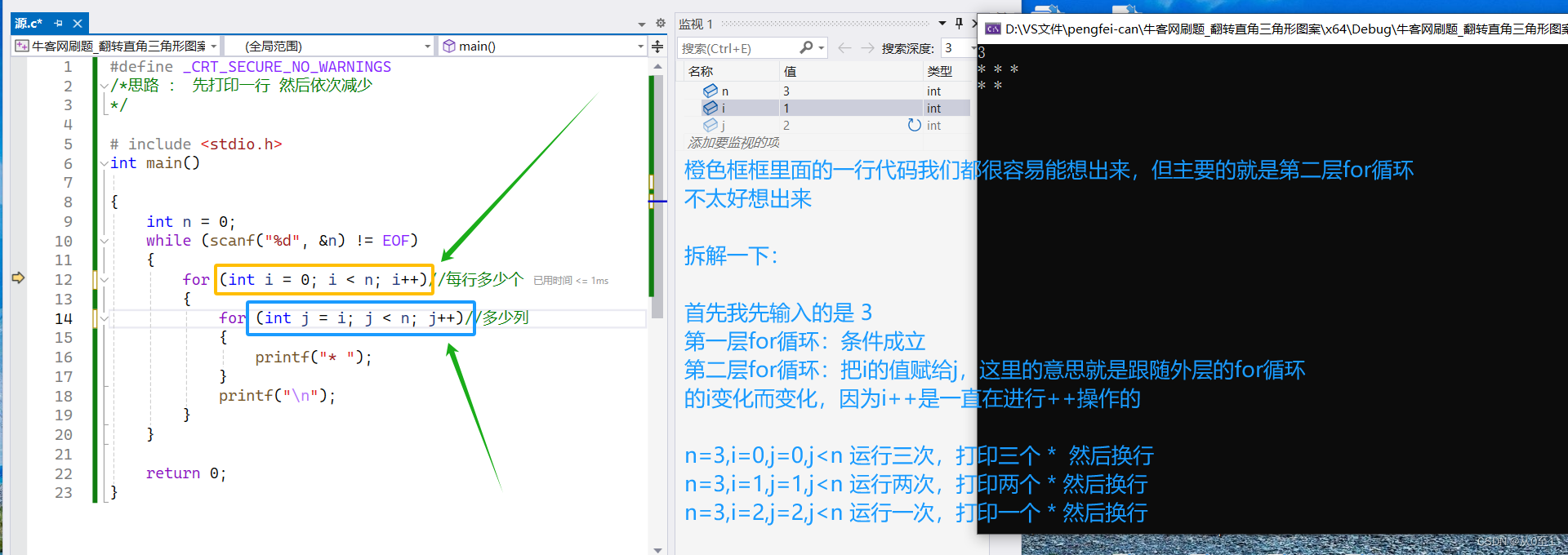
Task: Click the 添加要监视的项 add watch field
Action: pos(733,143)
